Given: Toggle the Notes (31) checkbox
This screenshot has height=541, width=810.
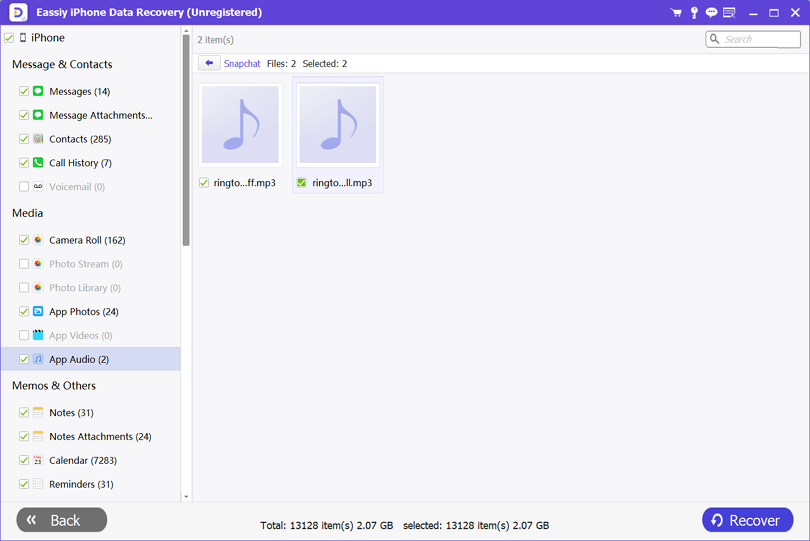Looking at the screenshot, I should coord(24,412).
